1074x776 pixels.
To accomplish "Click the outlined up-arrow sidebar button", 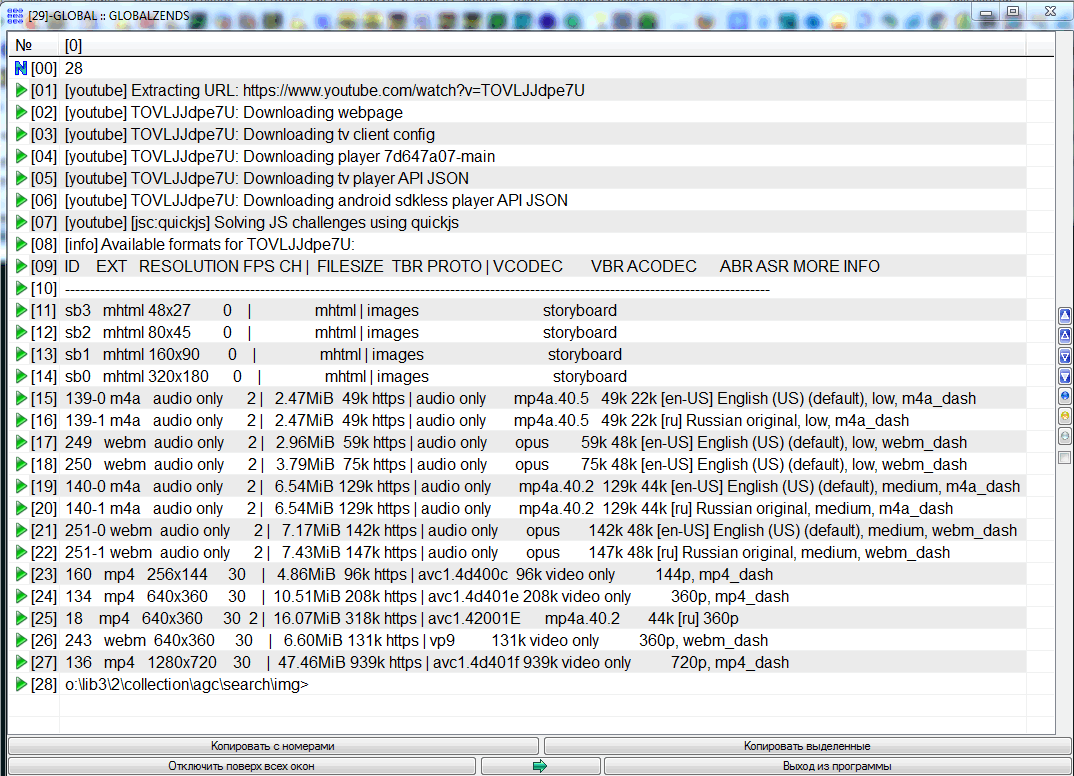I will 1065,336.
